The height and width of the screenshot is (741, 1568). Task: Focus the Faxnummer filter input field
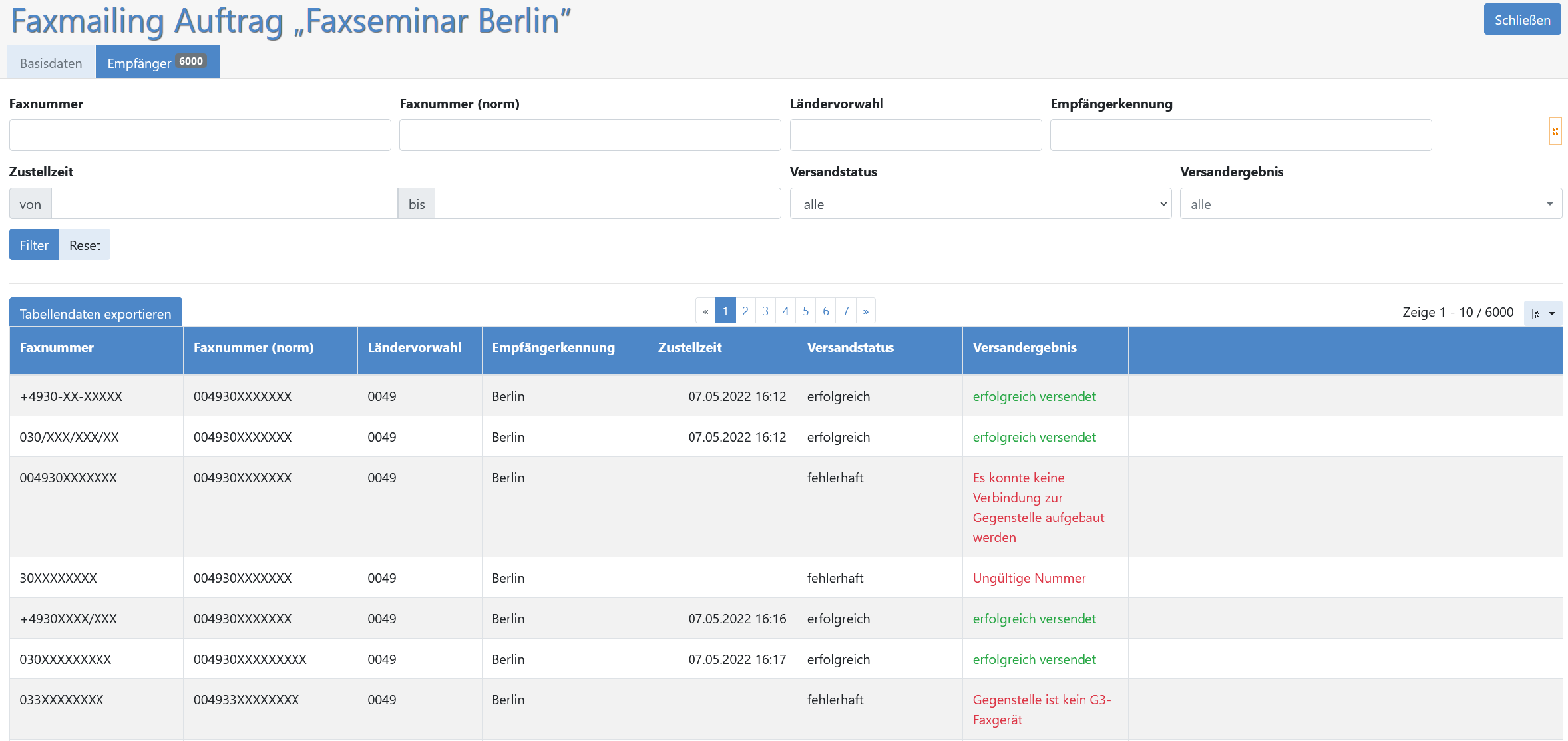200,135
